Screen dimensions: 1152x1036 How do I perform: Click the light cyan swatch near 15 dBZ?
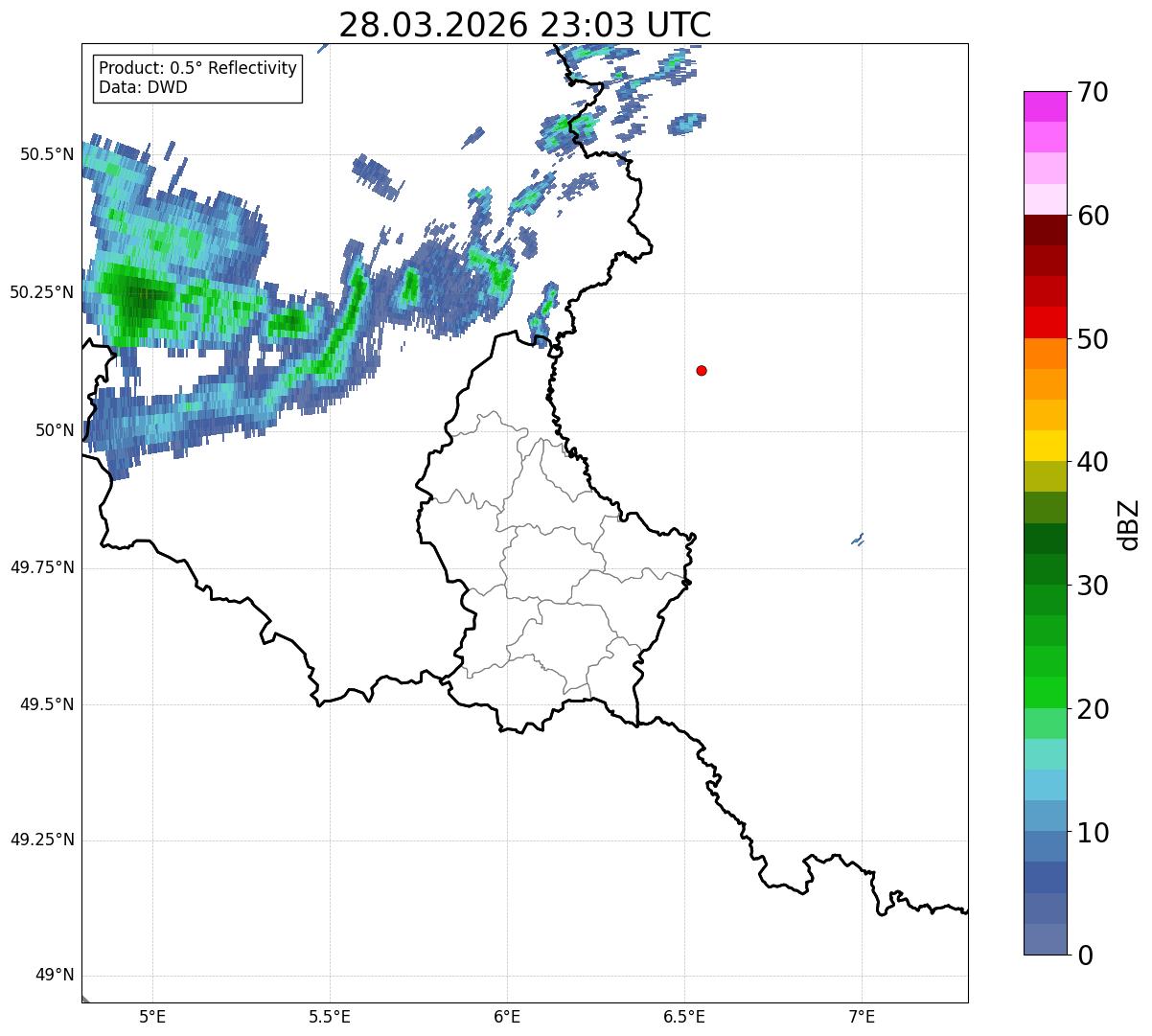(x=1046, y=754)
